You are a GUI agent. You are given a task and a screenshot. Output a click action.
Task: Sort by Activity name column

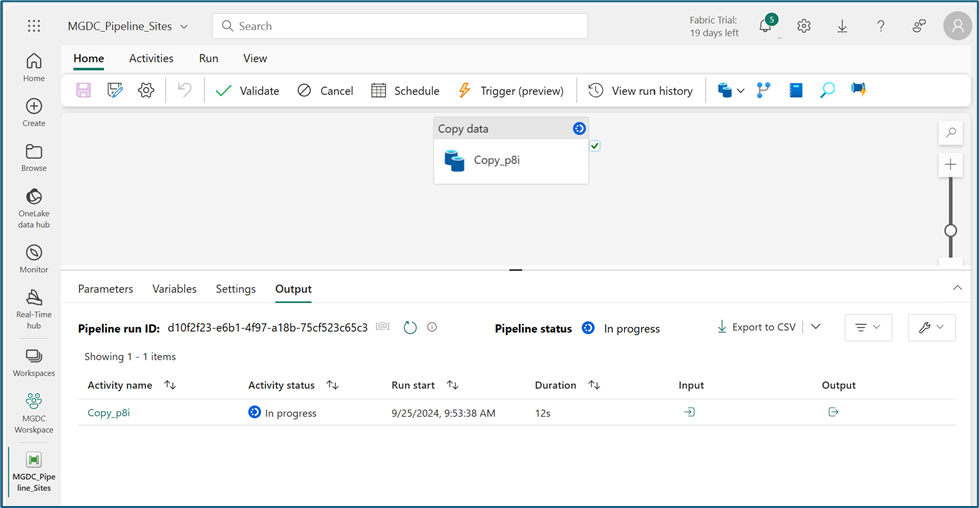pyautogui.click(x=170, y=385)
